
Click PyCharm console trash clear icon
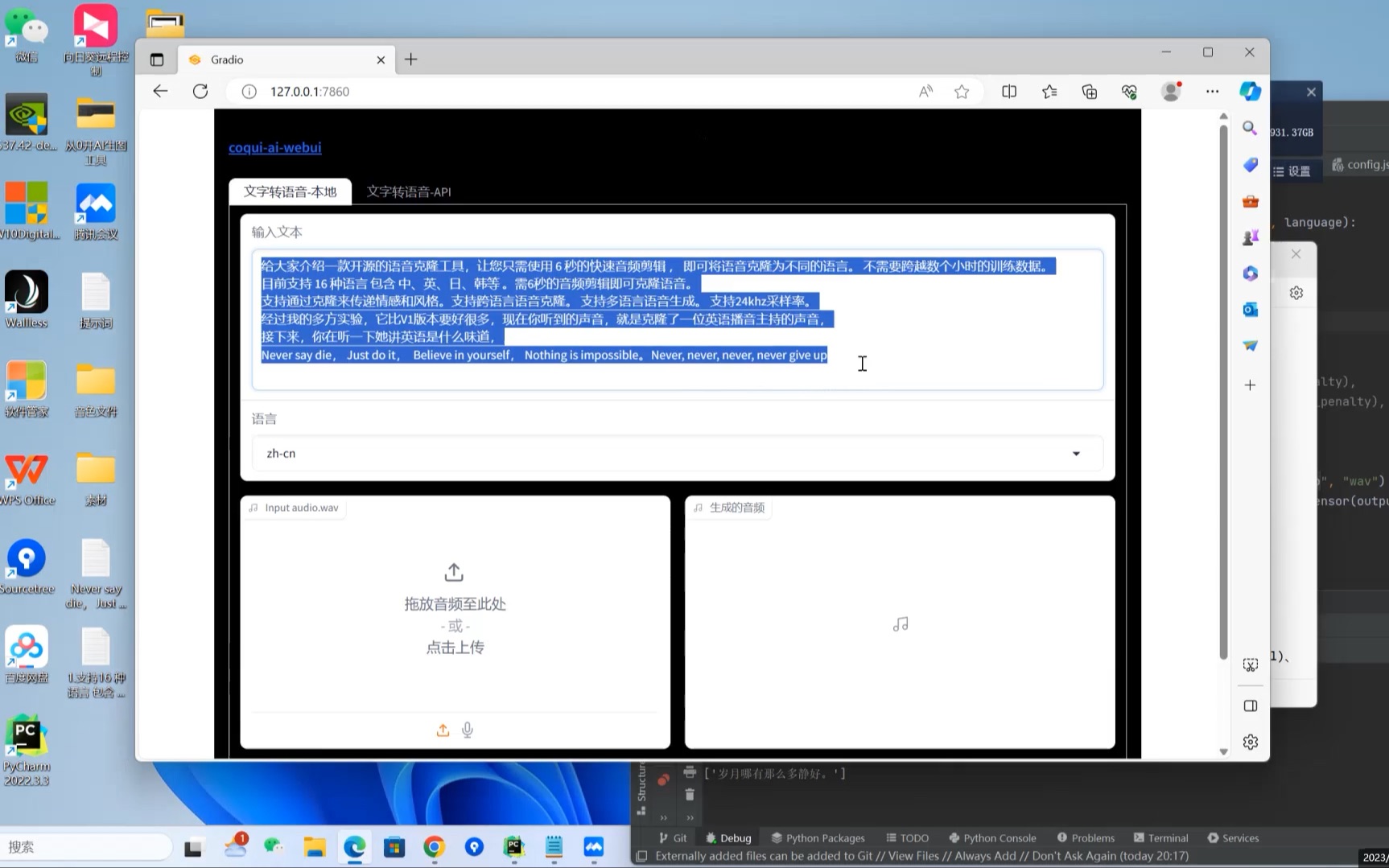coord(690,795)
